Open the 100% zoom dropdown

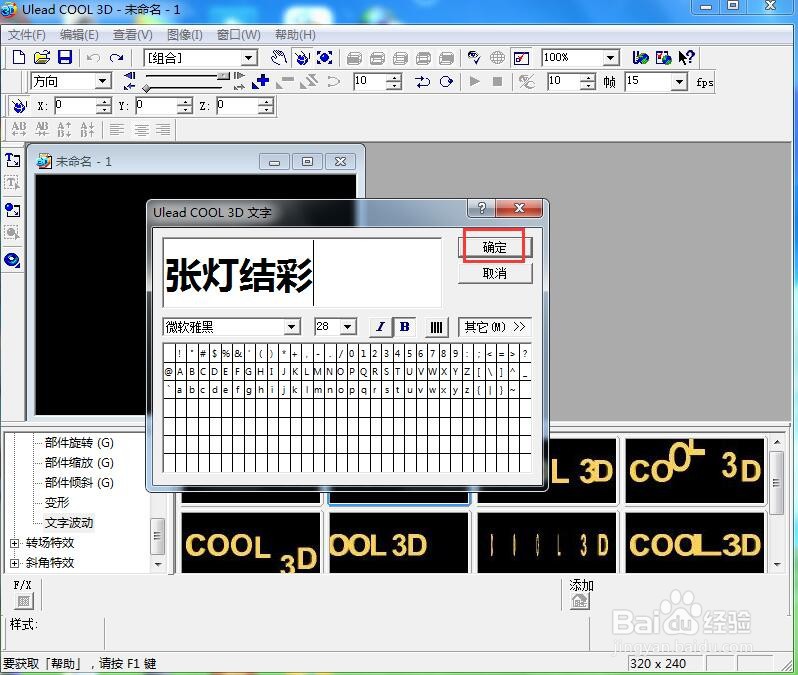[611, 58]
